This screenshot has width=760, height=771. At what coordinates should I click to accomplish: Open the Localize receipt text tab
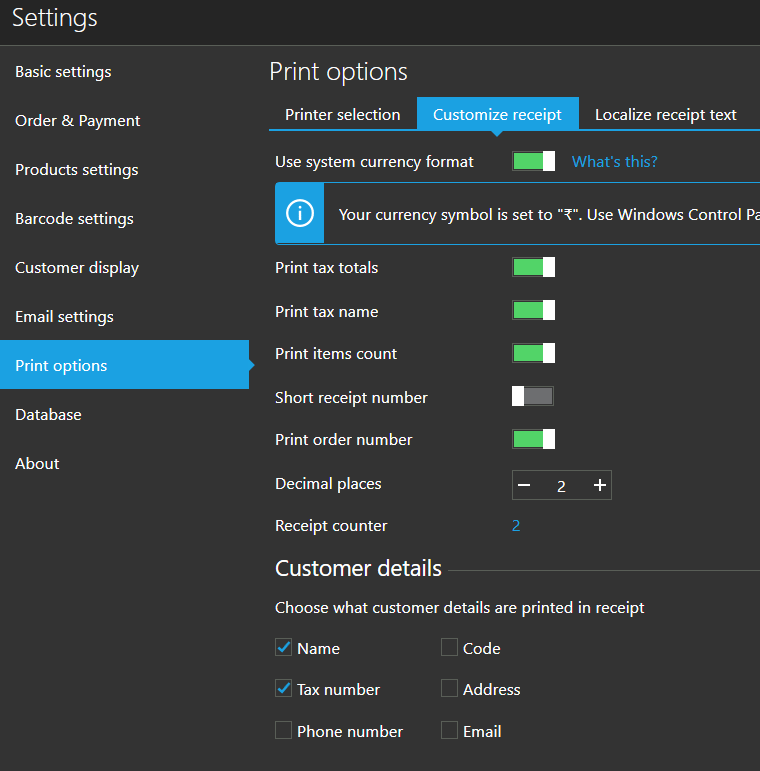tap(665, 115)
